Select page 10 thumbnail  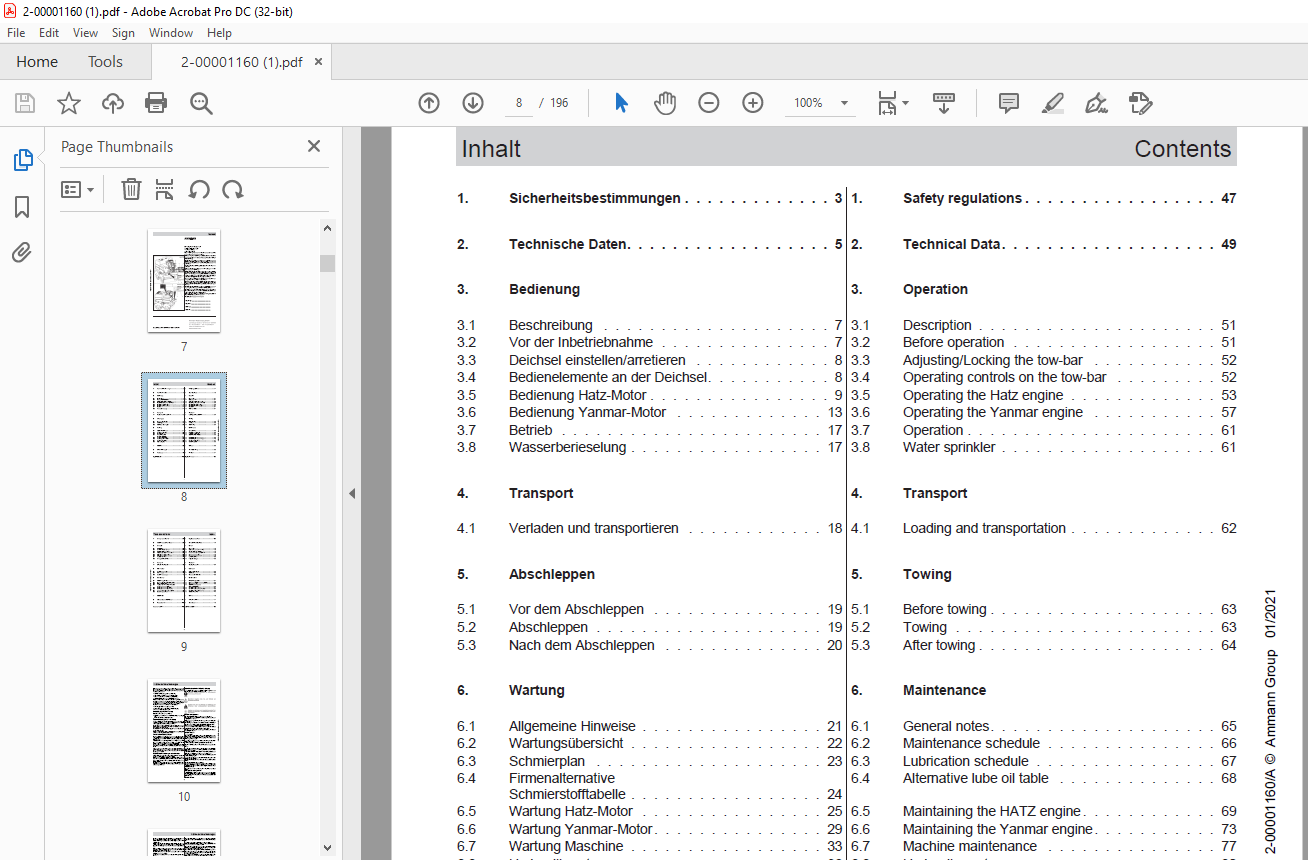(x=184, y=731)
